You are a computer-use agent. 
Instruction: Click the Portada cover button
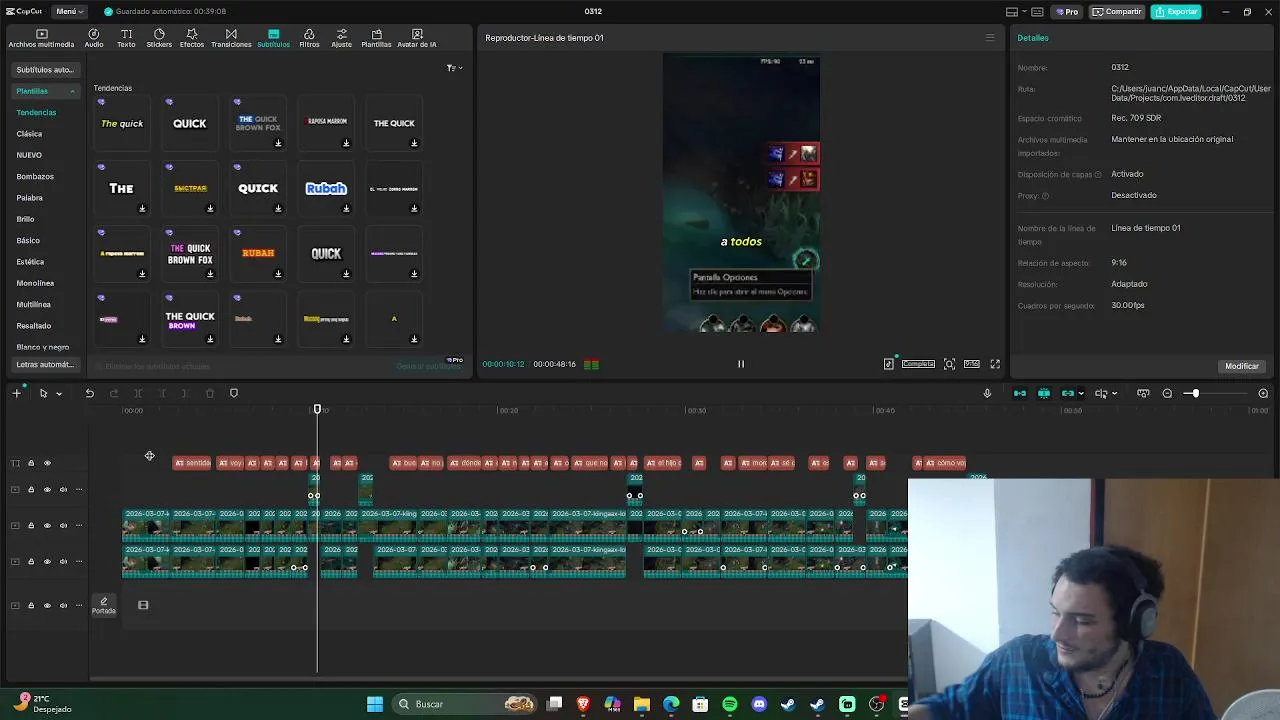[x=104, y=605]
